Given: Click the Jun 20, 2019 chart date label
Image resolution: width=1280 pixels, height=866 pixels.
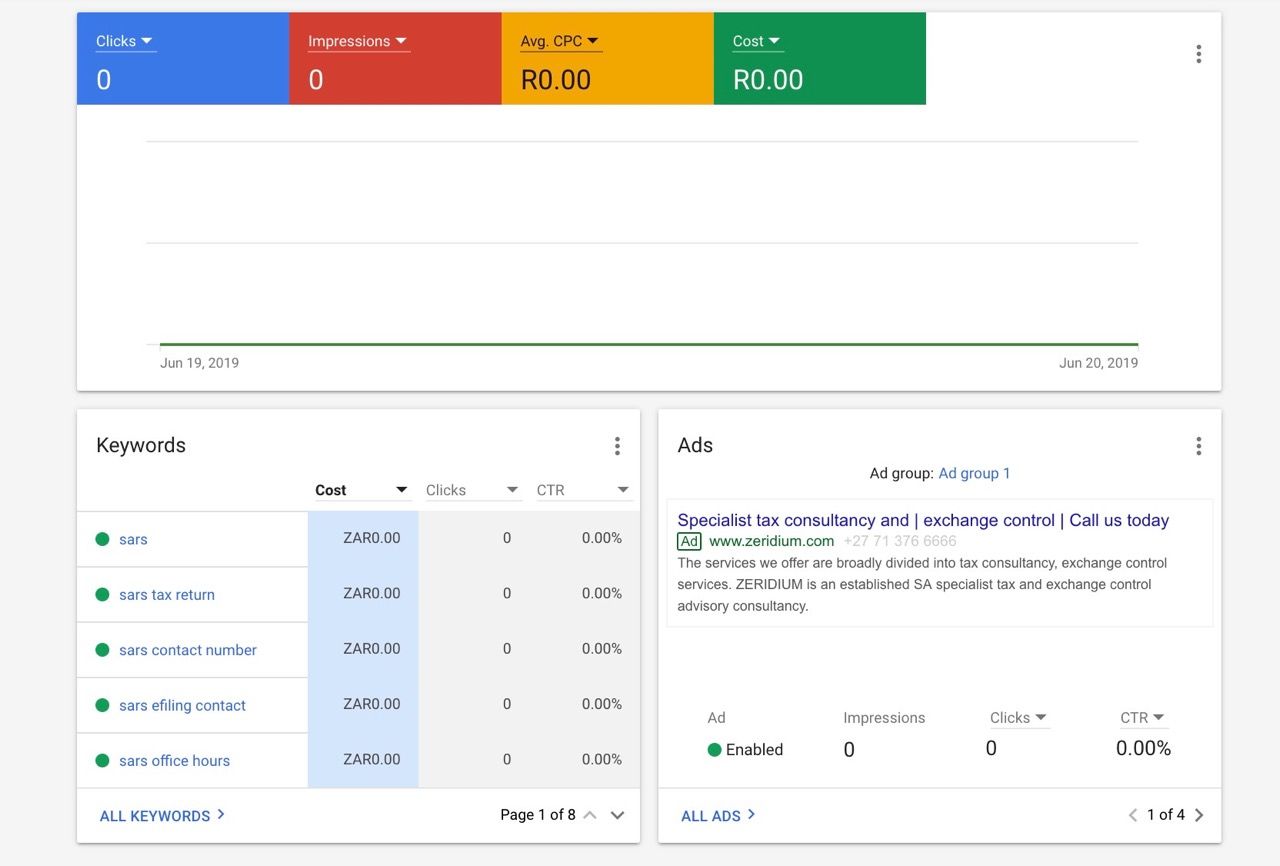Looking at the screenshot, I should [x=1098, y=363].
